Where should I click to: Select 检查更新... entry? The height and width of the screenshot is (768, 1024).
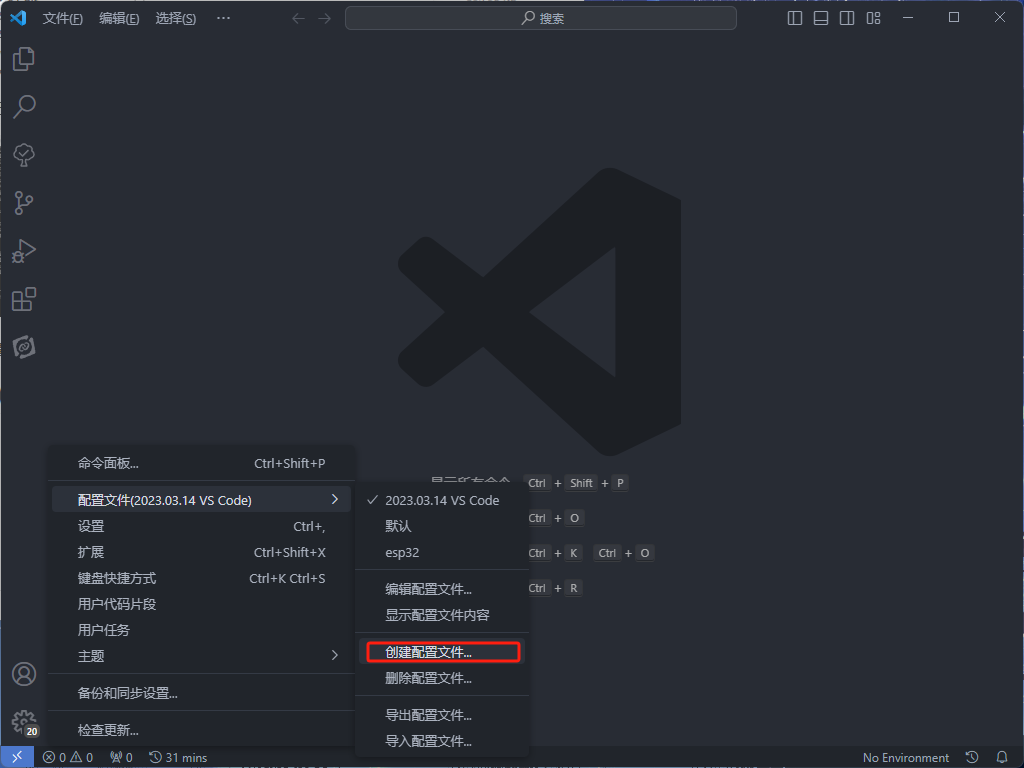pyautogui.click(x=201, y=729)
